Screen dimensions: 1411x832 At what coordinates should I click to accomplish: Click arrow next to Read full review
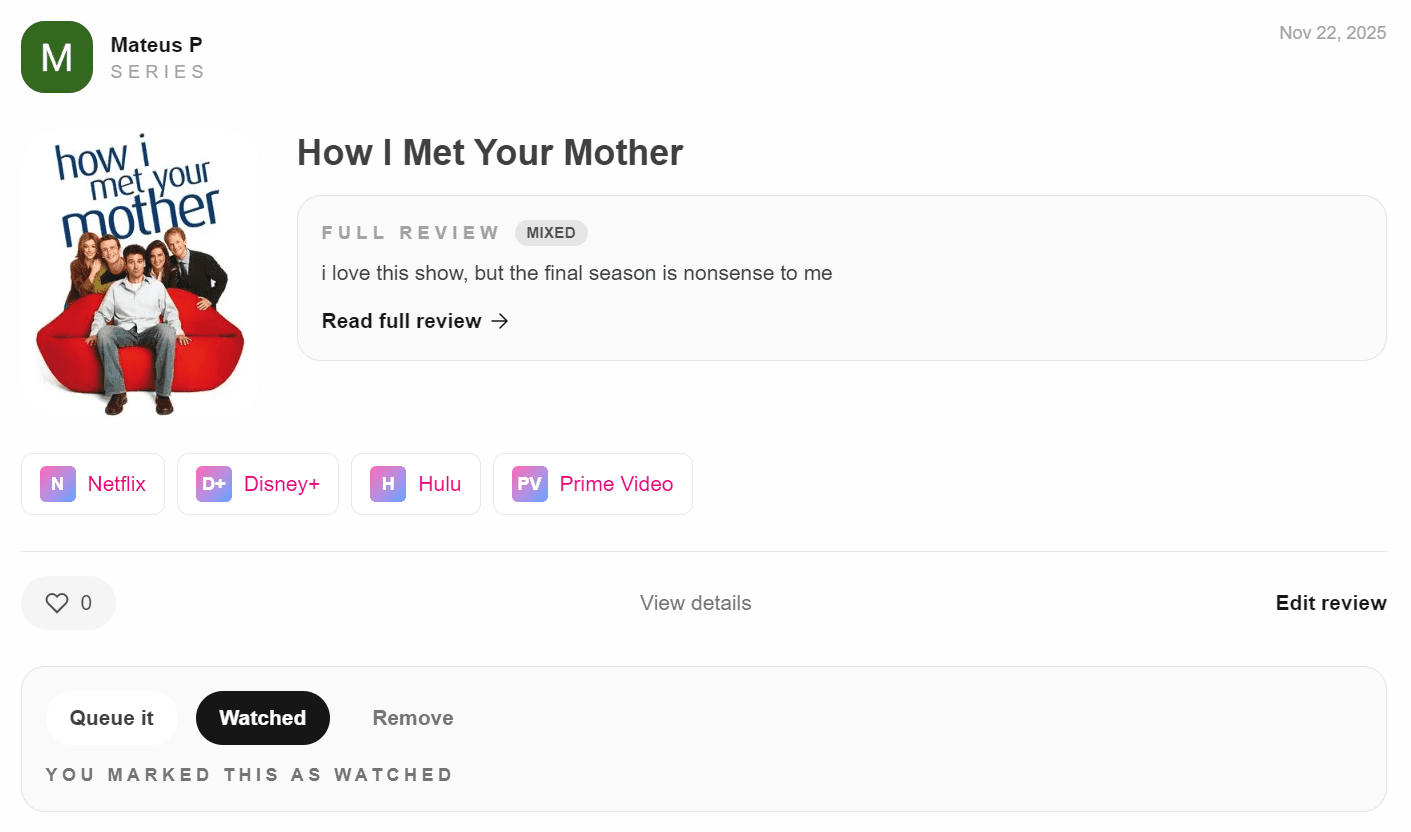pos(501,321)
